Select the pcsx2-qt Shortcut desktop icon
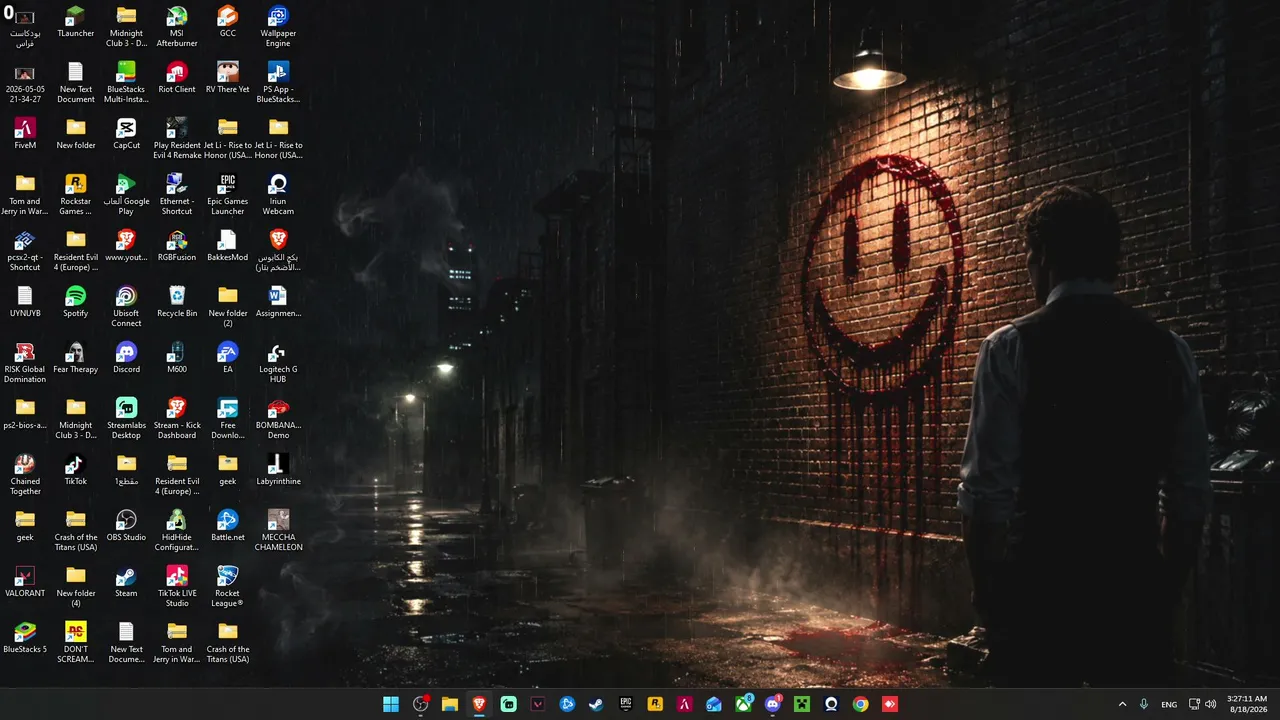This screenshot has height=720, width=1280. (25, 251)
